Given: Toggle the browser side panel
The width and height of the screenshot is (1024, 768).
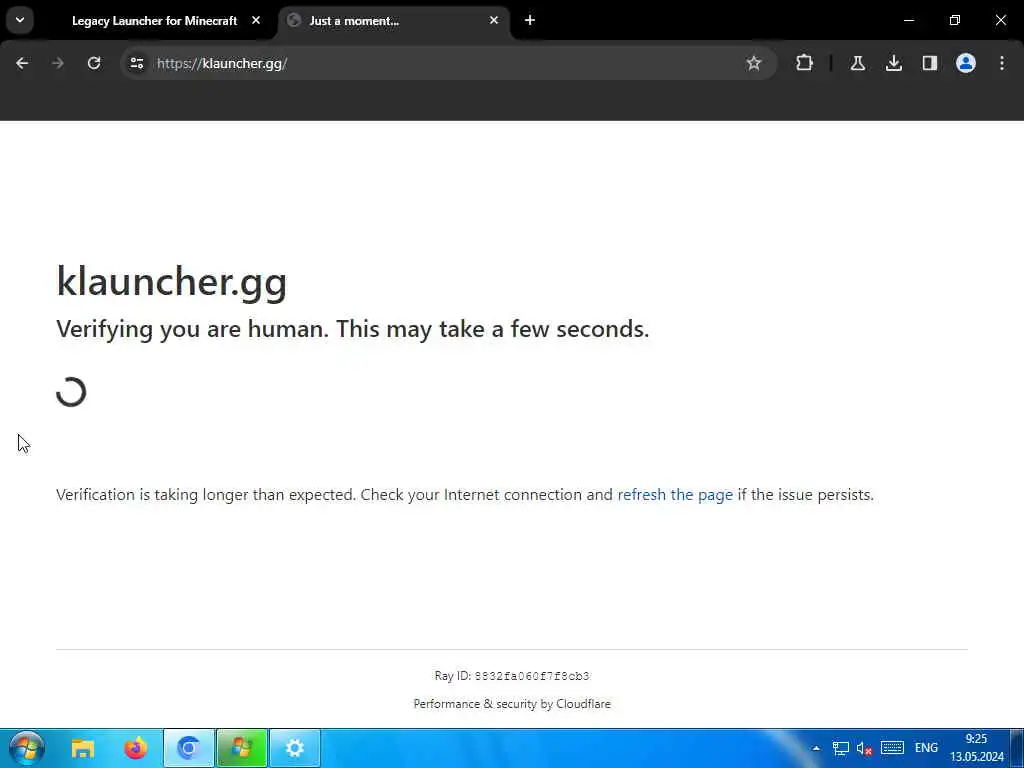Looking at the screenshot, I should pos(930,63).
